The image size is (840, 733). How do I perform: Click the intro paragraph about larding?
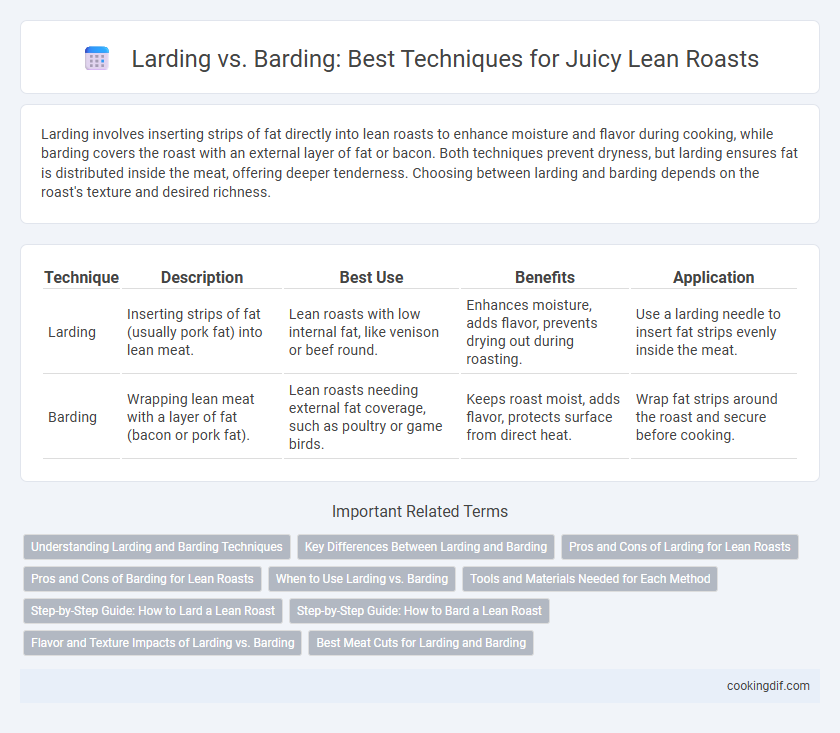pyautogui.click(x=419, y=163)
